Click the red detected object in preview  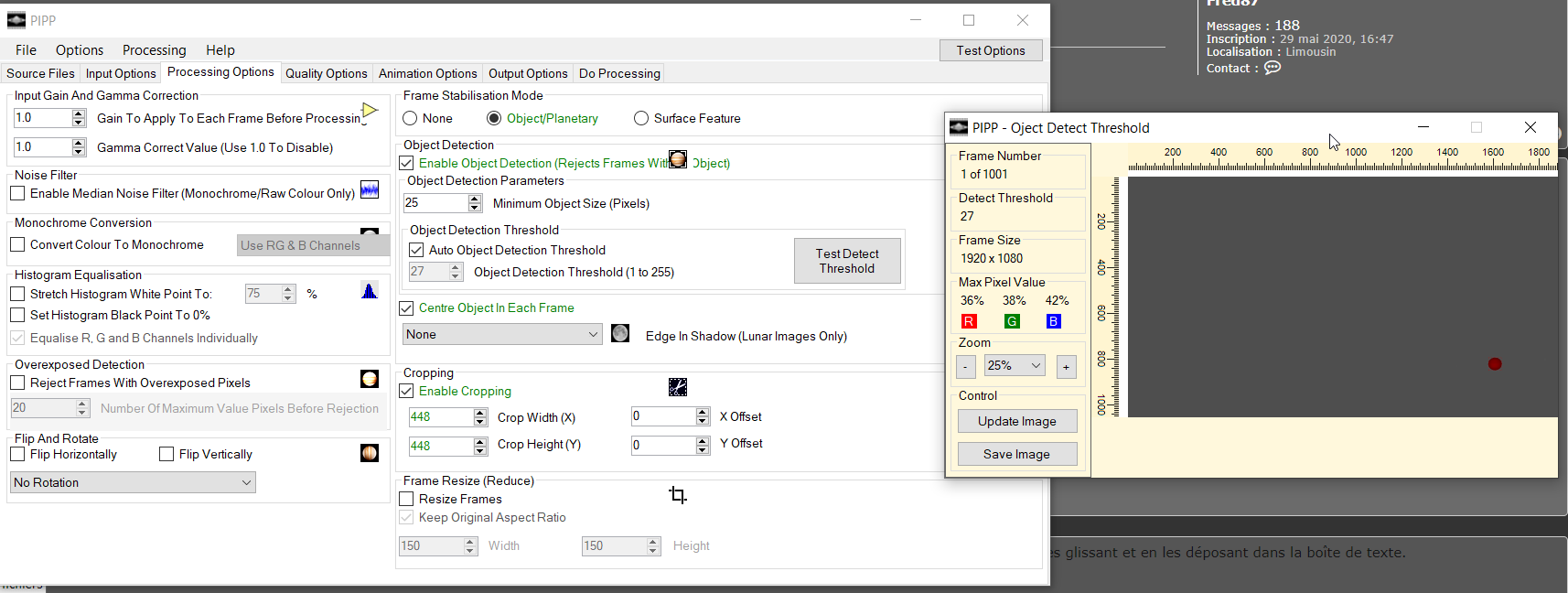click(1495, 364)
